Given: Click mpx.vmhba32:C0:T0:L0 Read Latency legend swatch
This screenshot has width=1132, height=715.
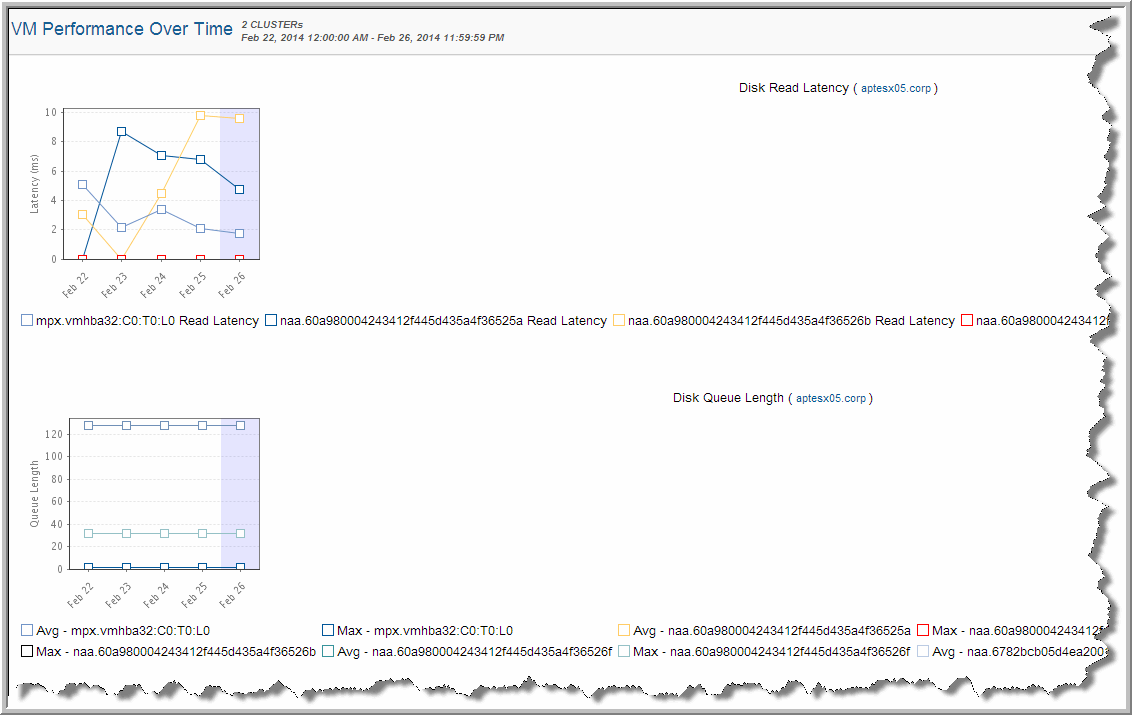Looking at the screenshot, I should [27, 321].
